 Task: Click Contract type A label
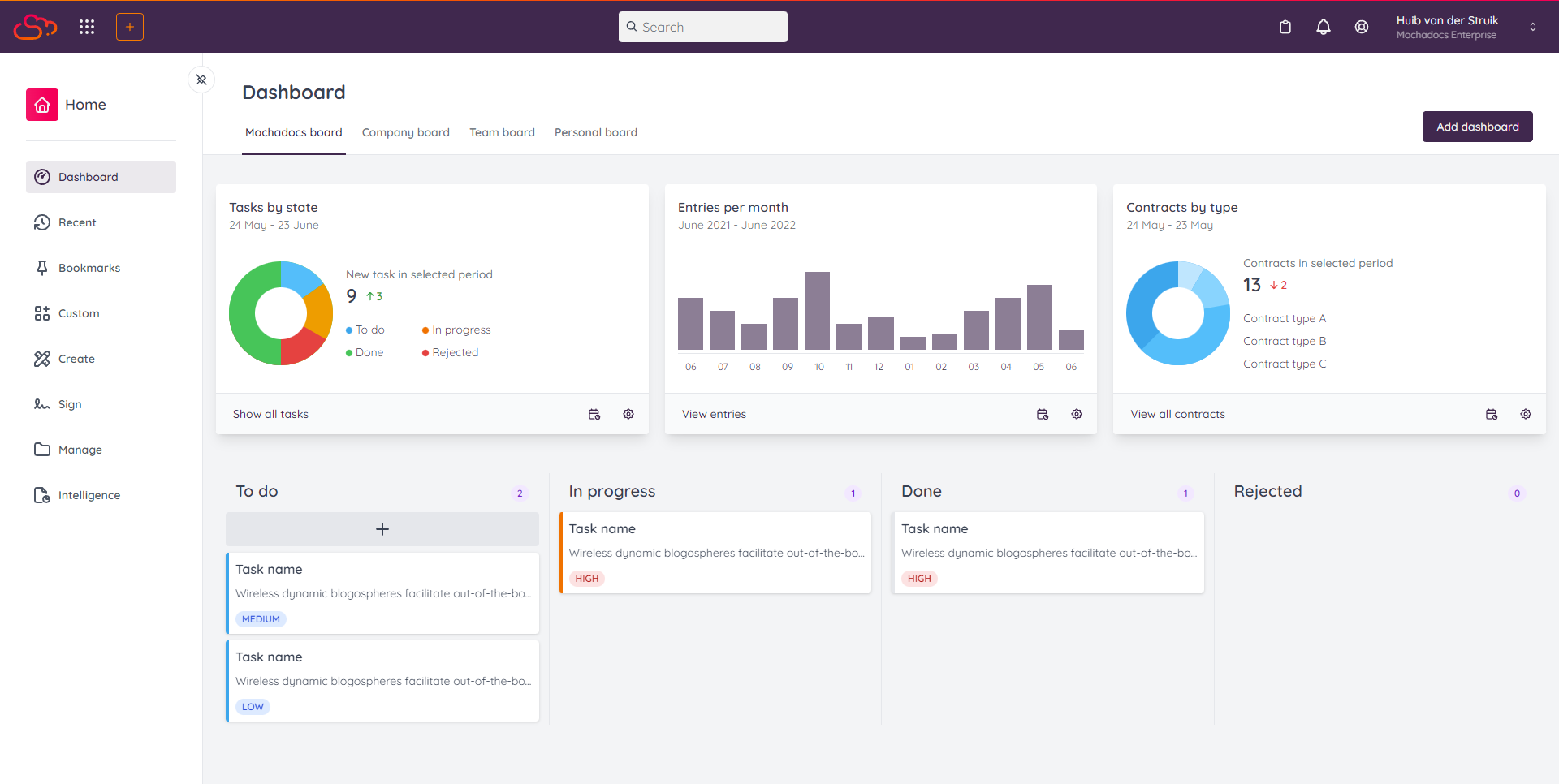tap(1285, 318)
